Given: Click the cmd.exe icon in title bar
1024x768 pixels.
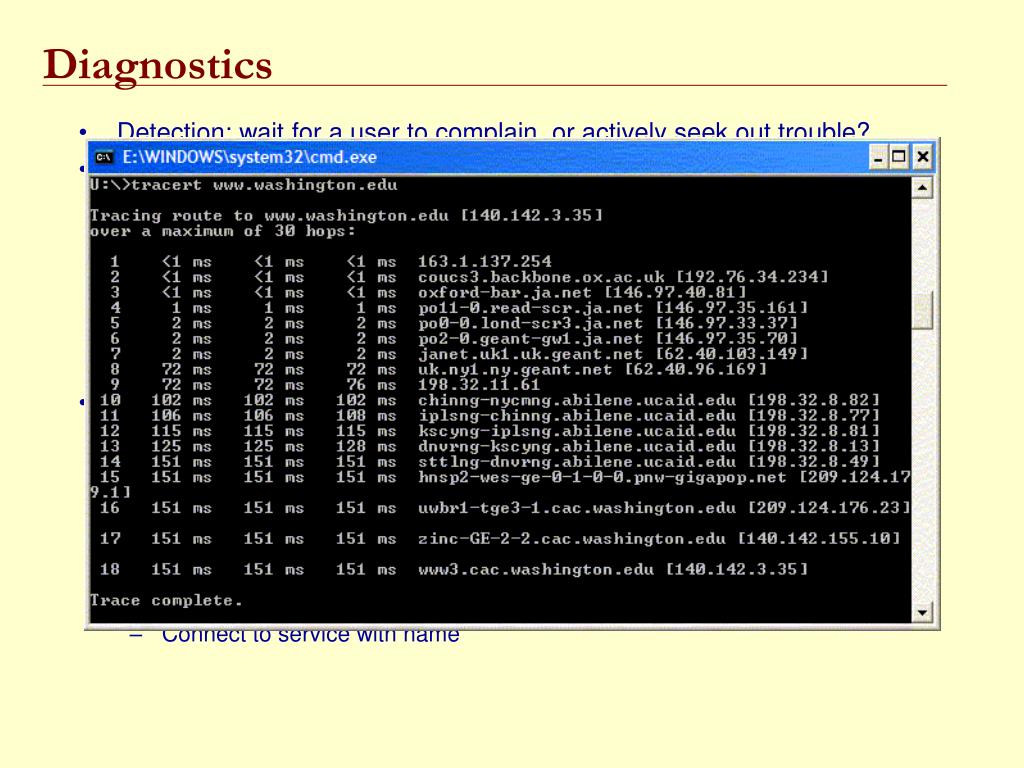Looking at the screenshot, I should point(104,157).
